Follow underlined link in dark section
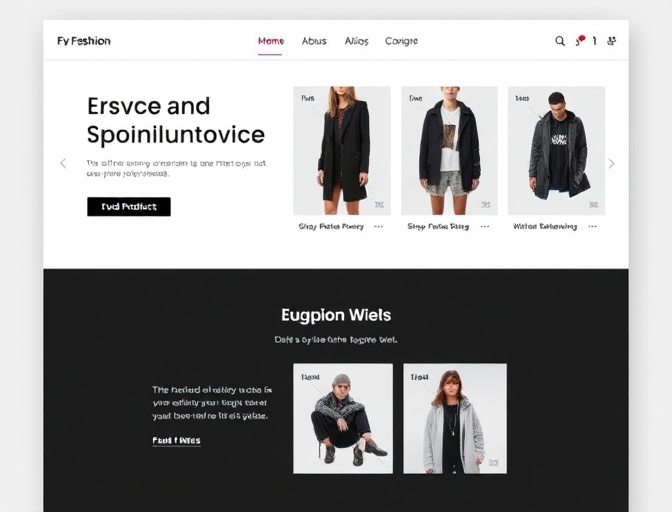 tap(177, 440)
